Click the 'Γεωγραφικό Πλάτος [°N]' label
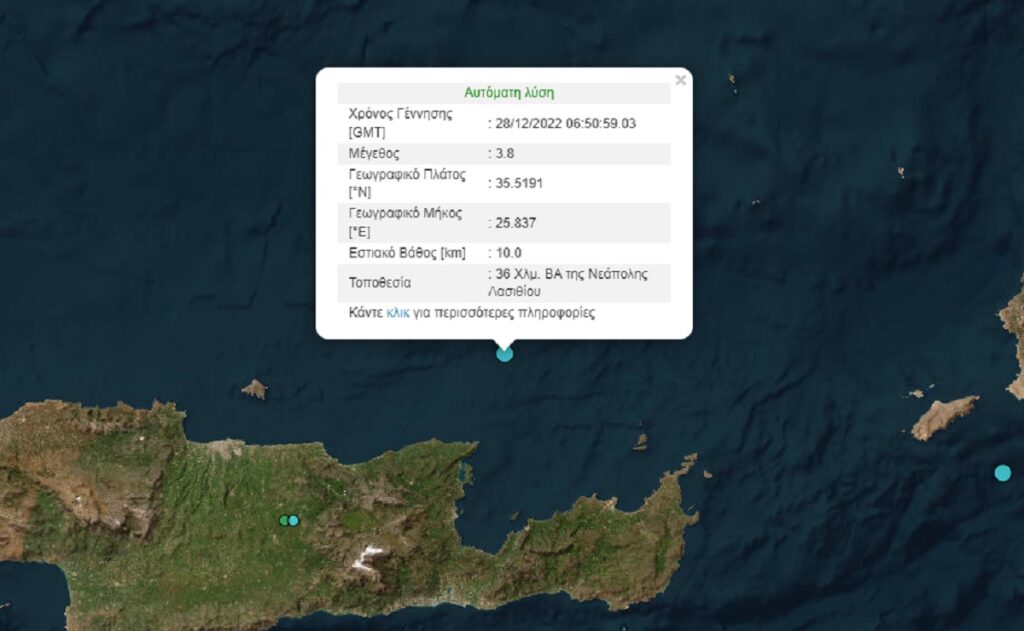 pyautogui.click(x=407, y=183)
